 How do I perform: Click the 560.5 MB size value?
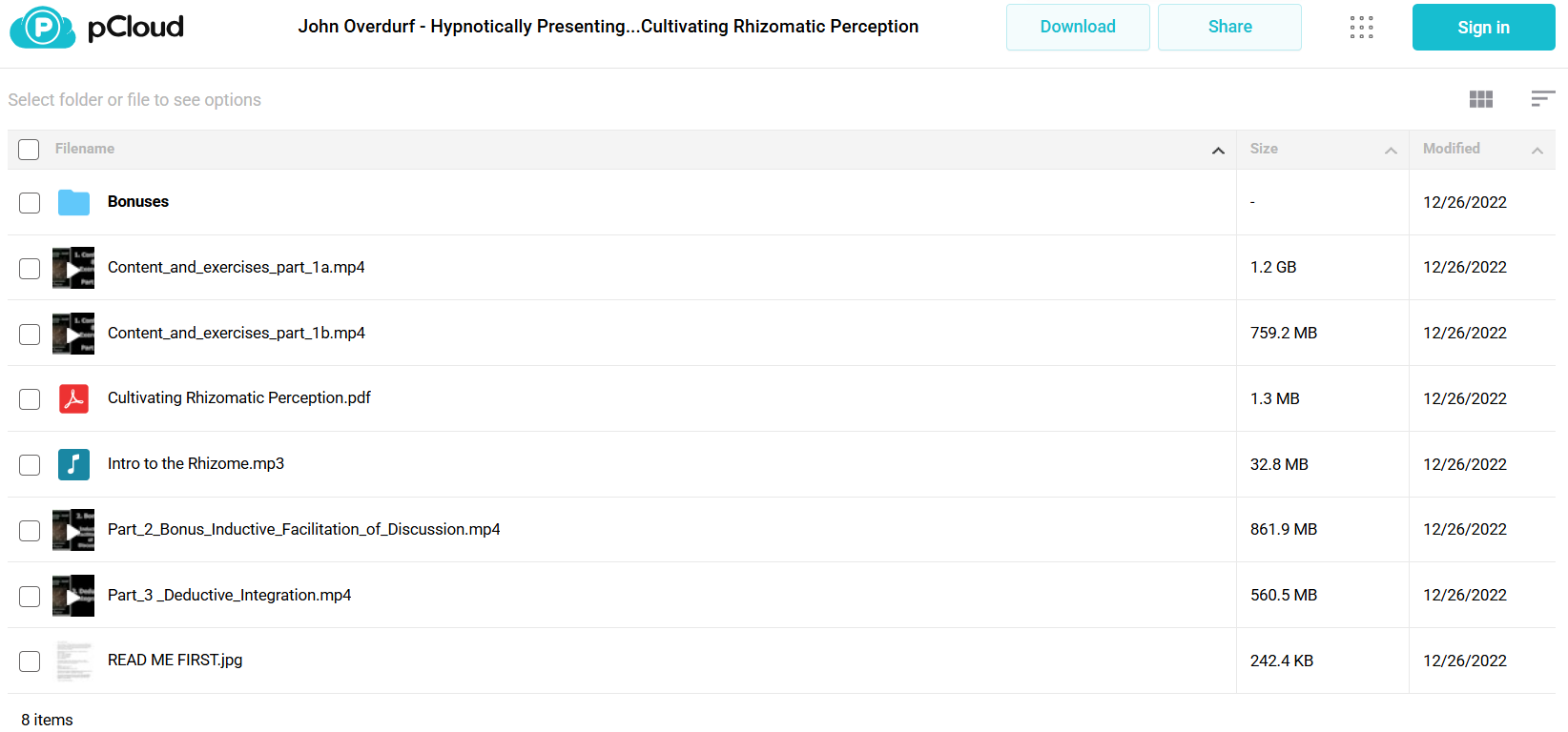(x=1284, y=596)
